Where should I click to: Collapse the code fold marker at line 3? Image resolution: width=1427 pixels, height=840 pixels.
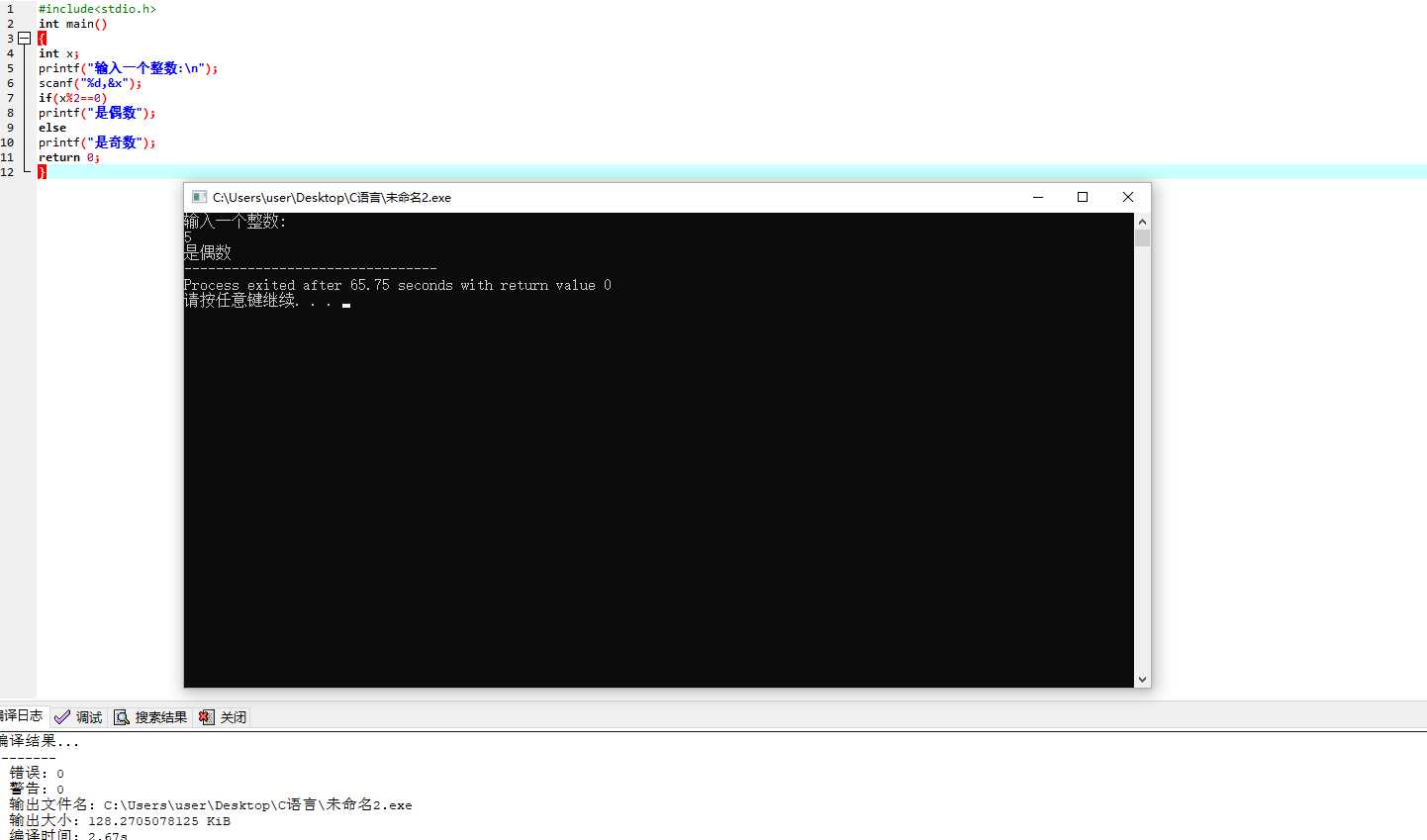[x=25, y=39]
